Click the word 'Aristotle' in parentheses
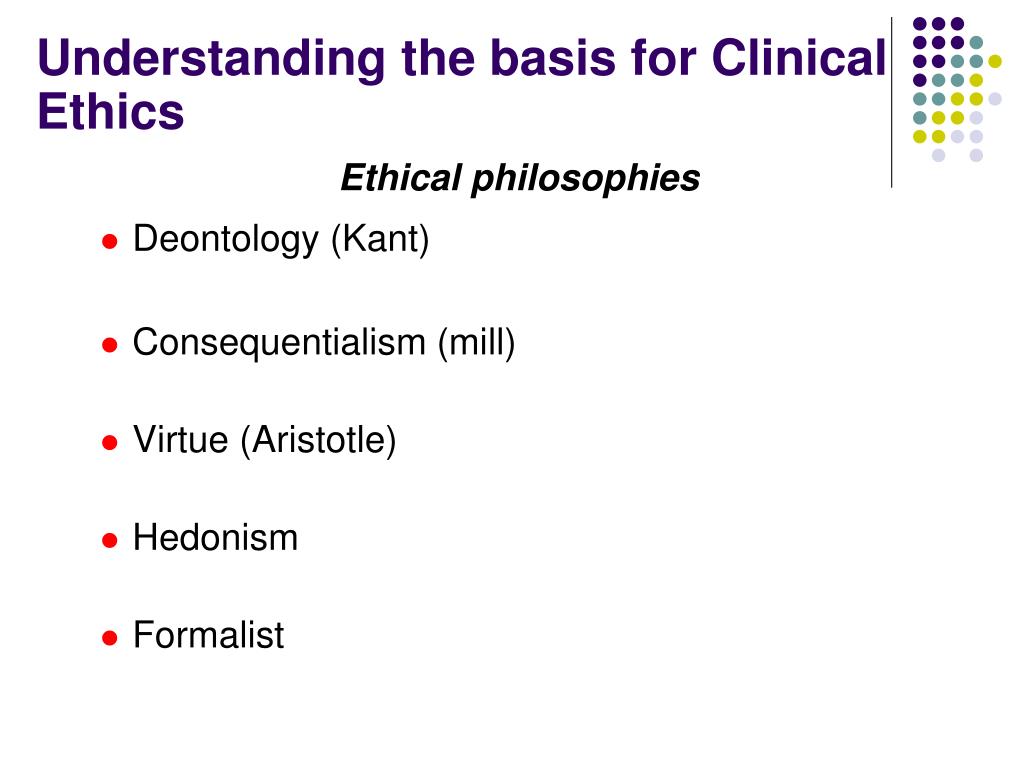 [x=318, y=440]
